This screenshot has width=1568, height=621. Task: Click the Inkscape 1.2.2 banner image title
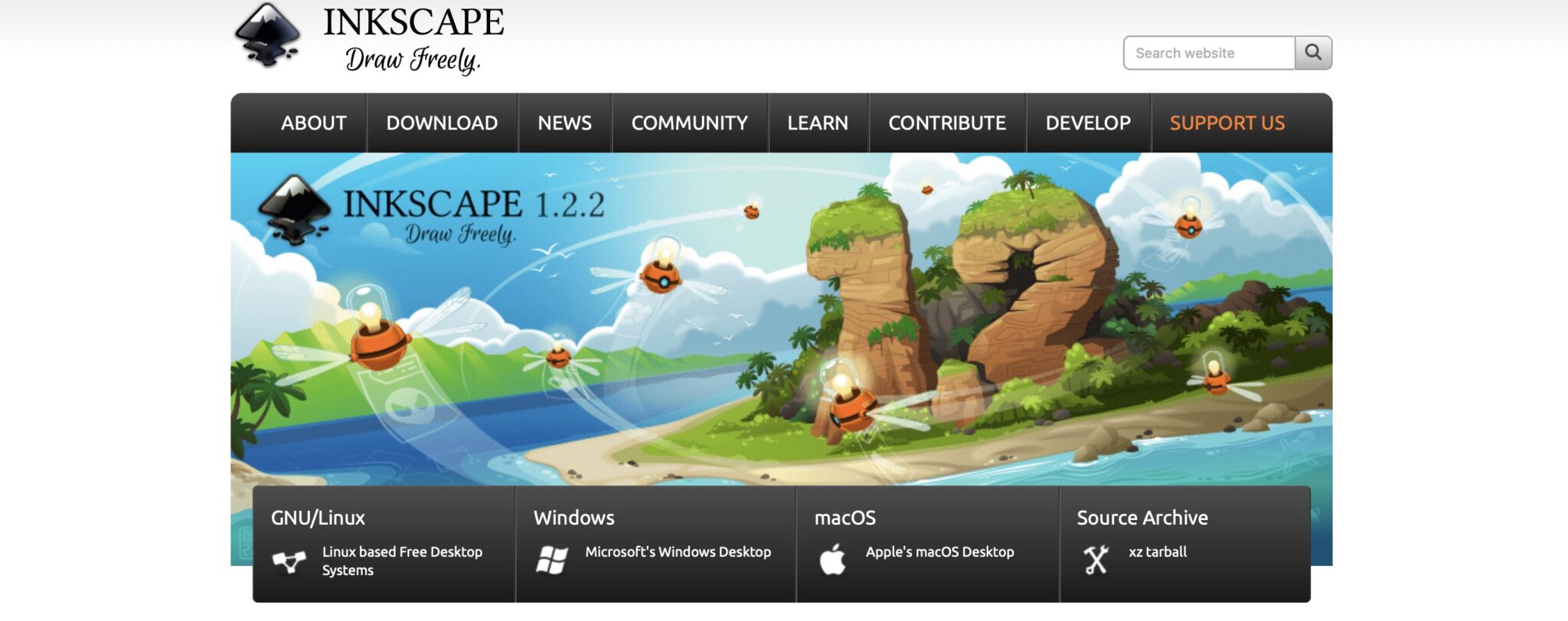(474, 204)
